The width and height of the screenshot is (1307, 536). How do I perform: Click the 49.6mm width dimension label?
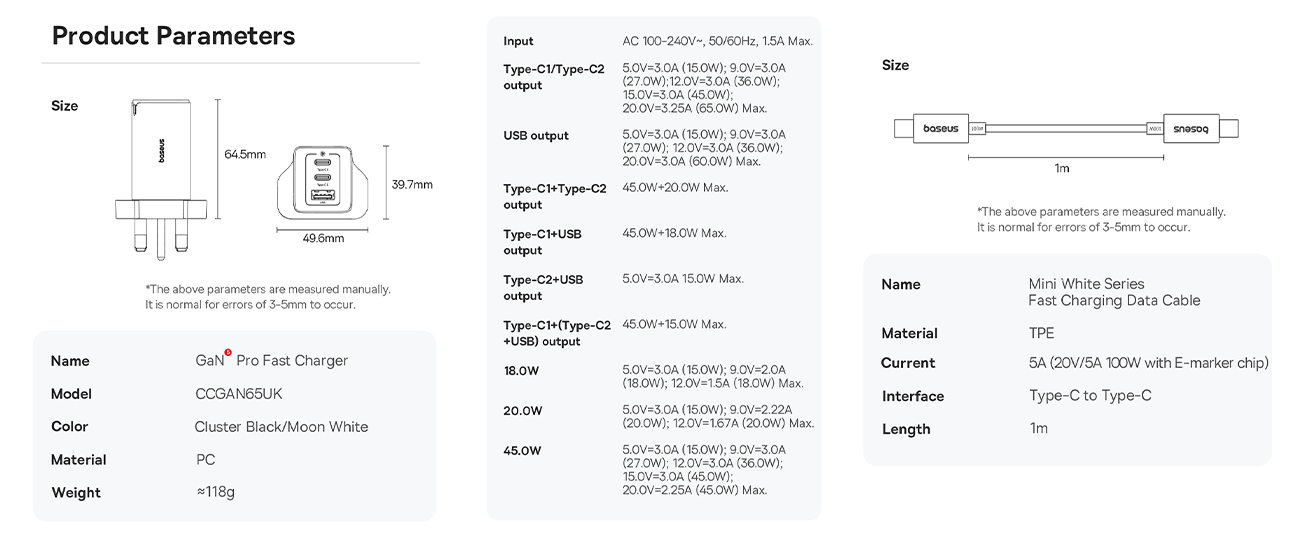(322, 238)
